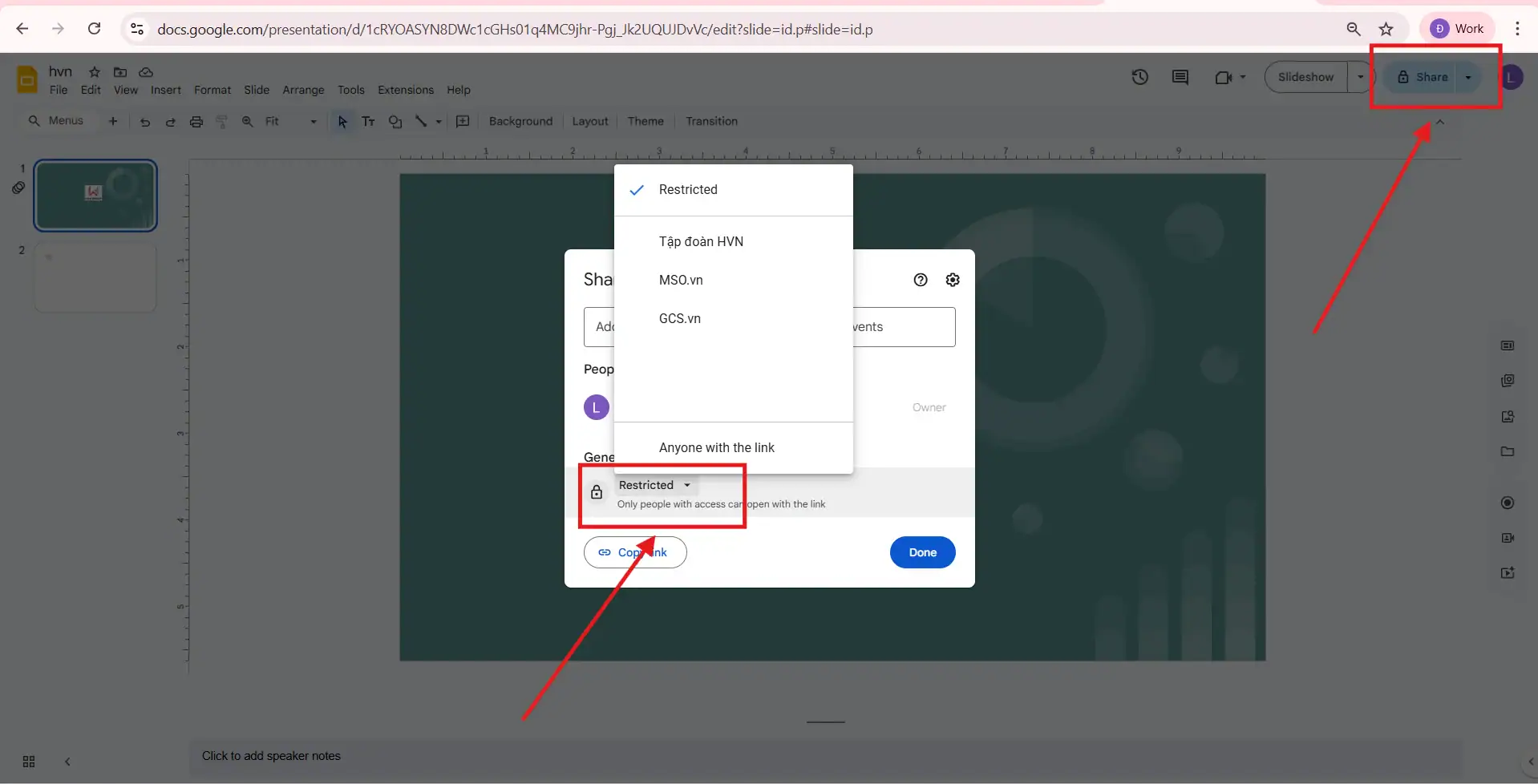Choose Anyone with the link access
Viewport: 1538px width, 784px height.
tap(716, 447)
